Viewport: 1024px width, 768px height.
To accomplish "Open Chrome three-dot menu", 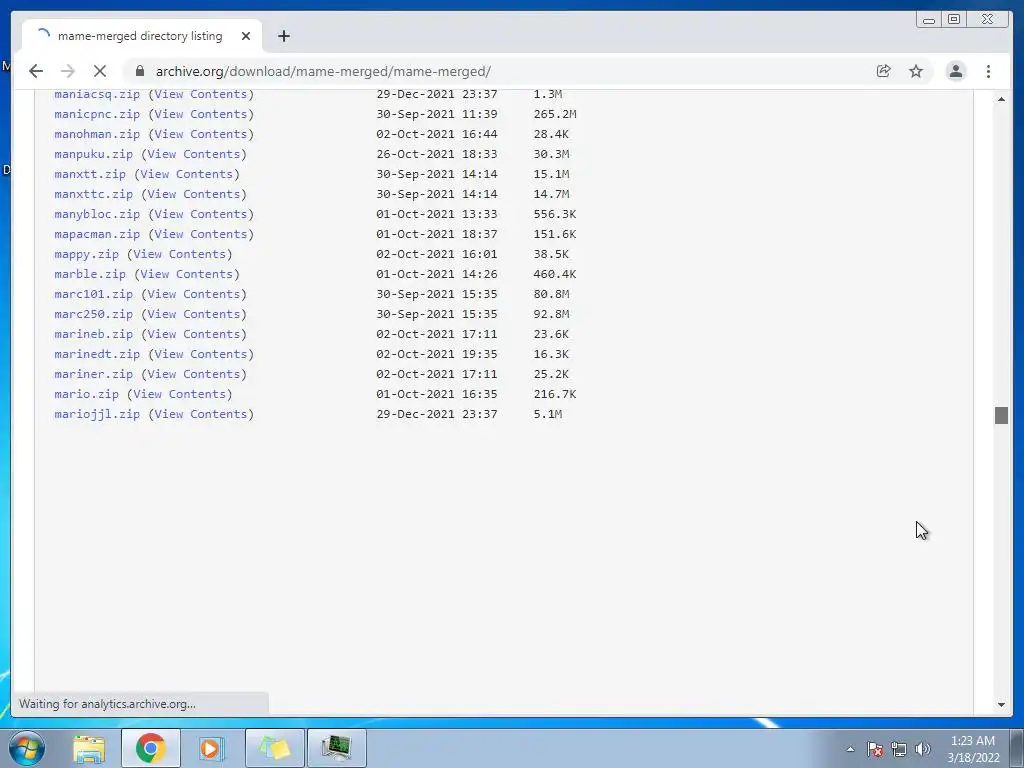I will [x=988, y=71].
